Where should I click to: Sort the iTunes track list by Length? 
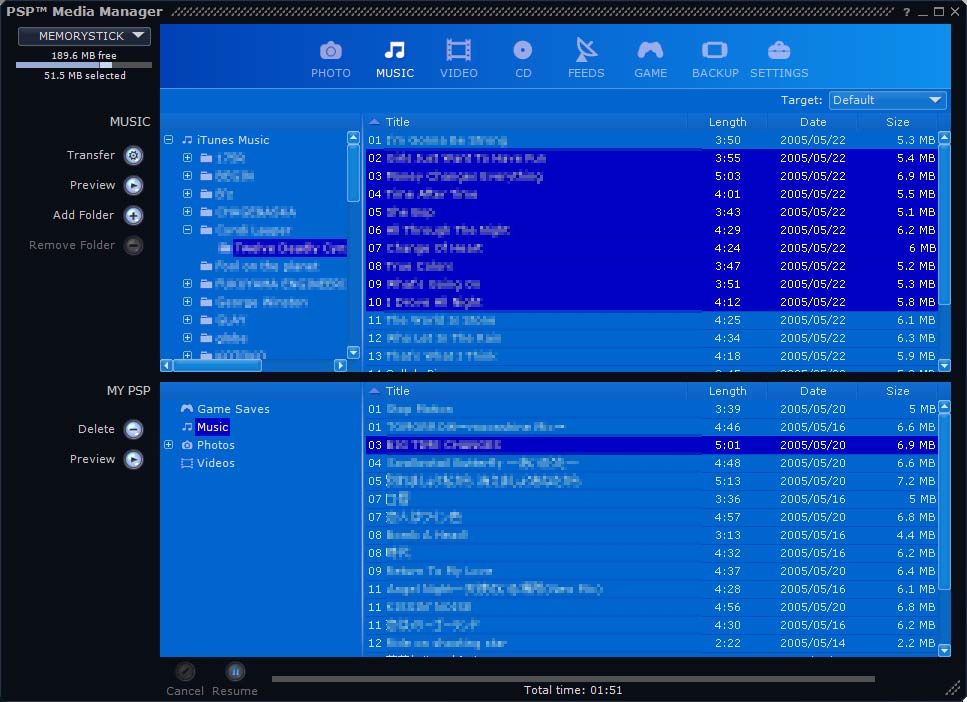pyautogui.click(x=727, y=122)
